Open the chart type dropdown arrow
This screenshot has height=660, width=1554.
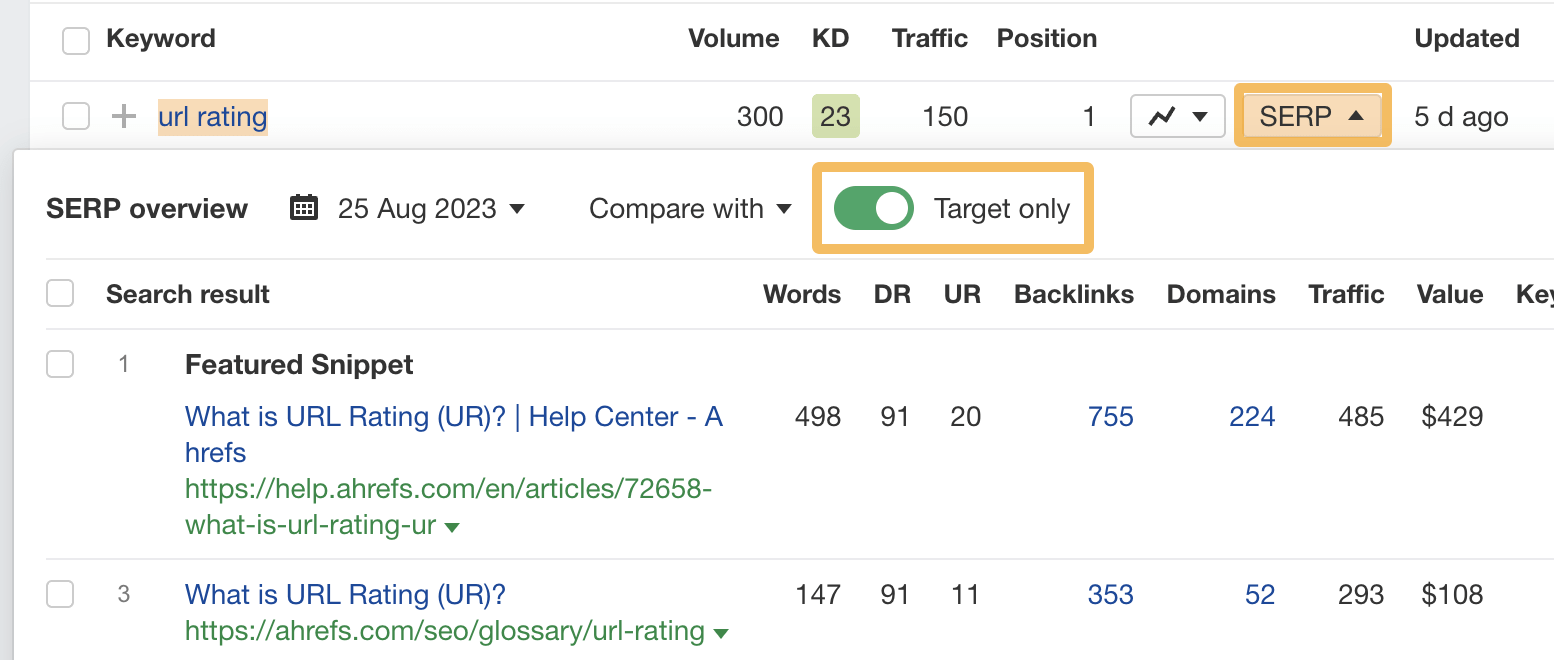click(1199, 116)
